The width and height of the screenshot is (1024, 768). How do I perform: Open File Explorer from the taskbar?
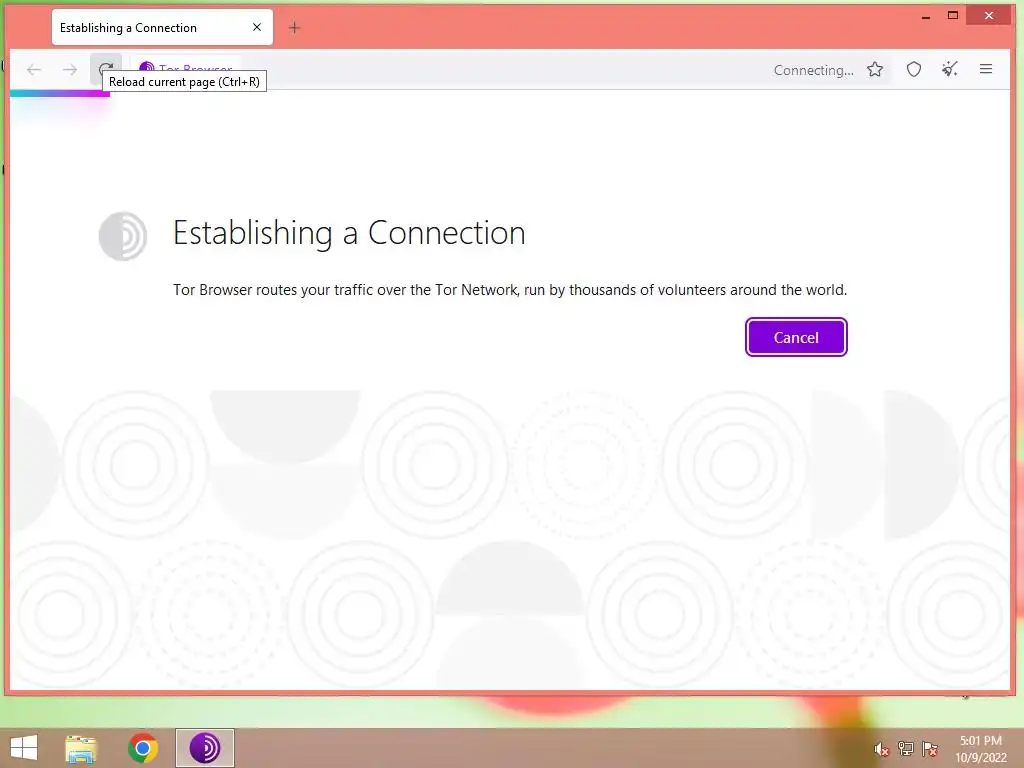click(81, 748)
